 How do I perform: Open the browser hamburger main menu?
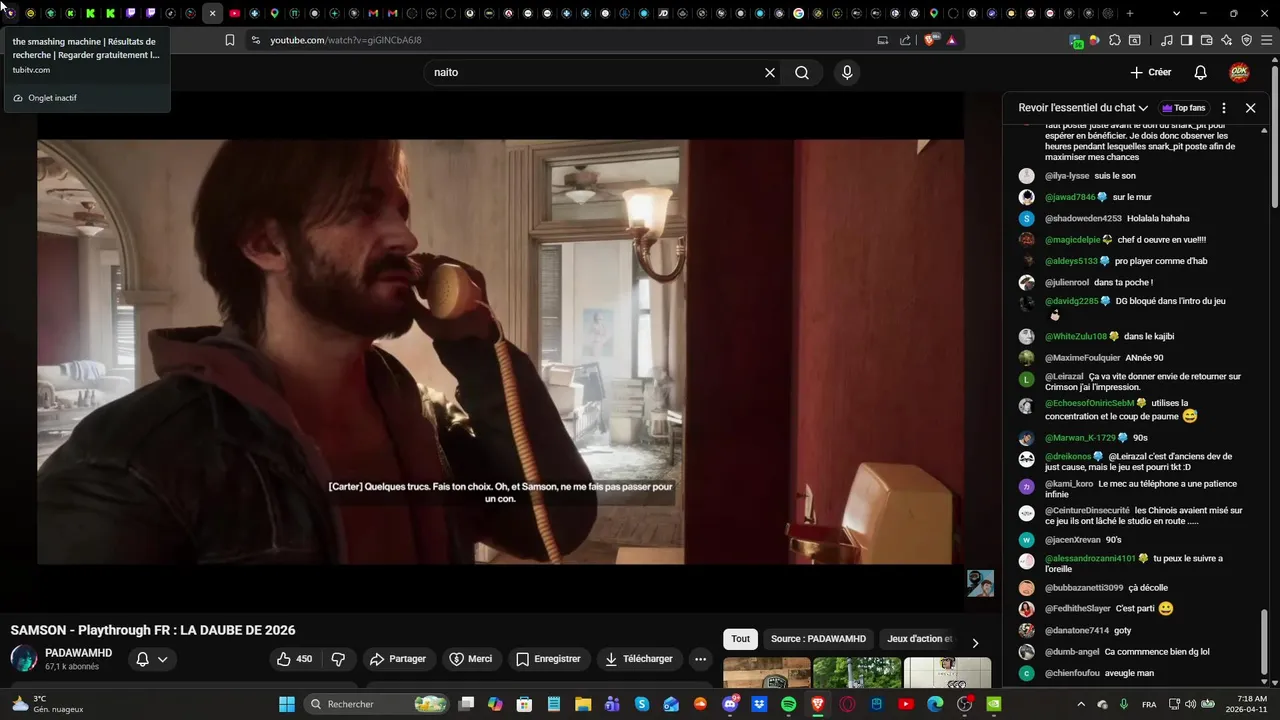tap(1265, 40)
